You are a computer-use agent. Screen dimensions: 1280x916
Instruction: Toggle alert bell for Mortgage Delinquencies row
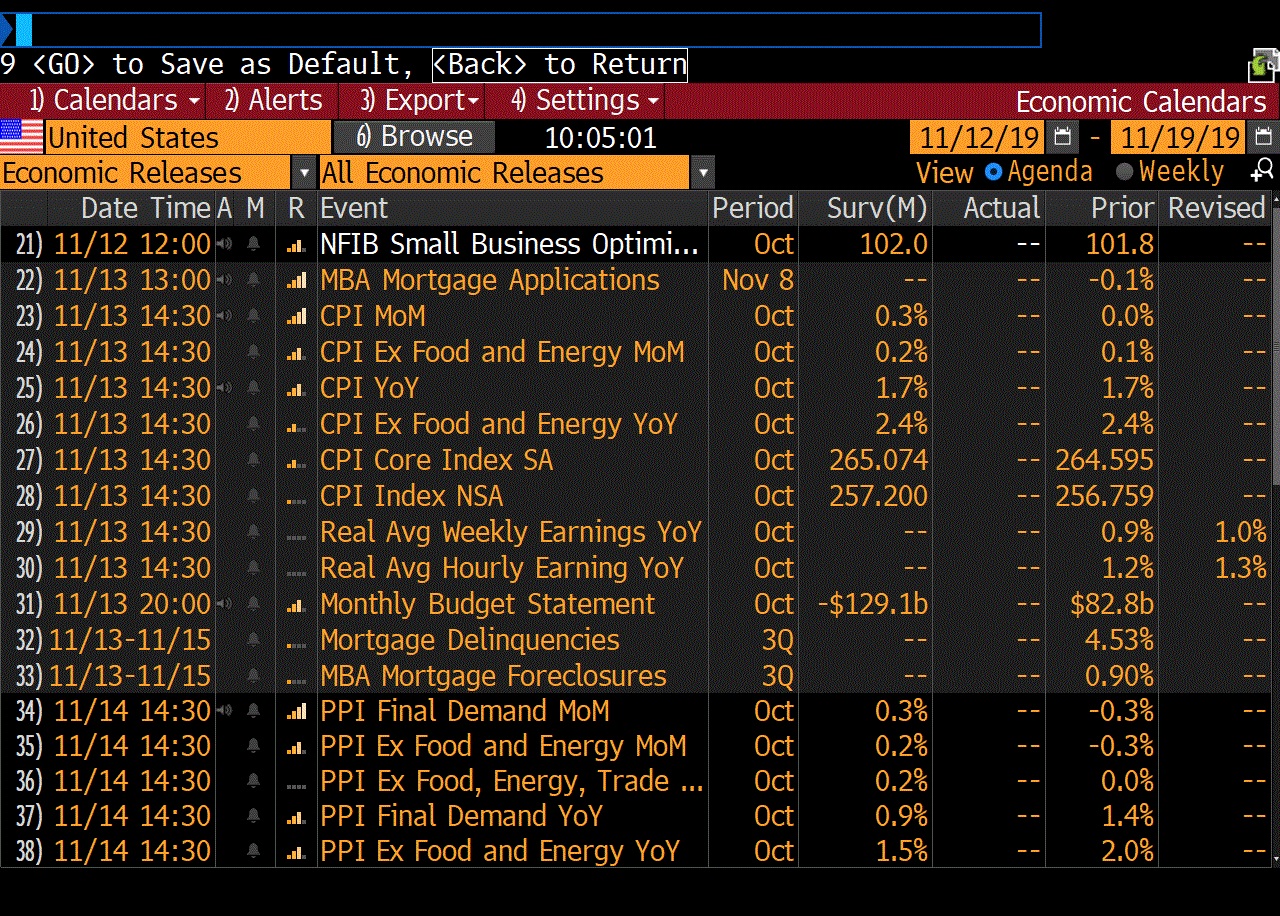point(254,640)
